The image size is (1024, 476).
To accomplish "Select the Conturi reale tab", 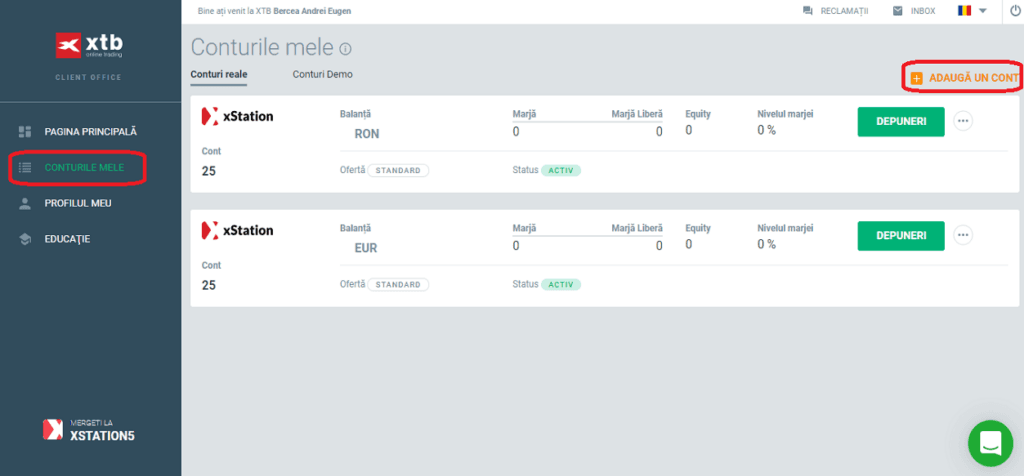I will click(219, 74).
